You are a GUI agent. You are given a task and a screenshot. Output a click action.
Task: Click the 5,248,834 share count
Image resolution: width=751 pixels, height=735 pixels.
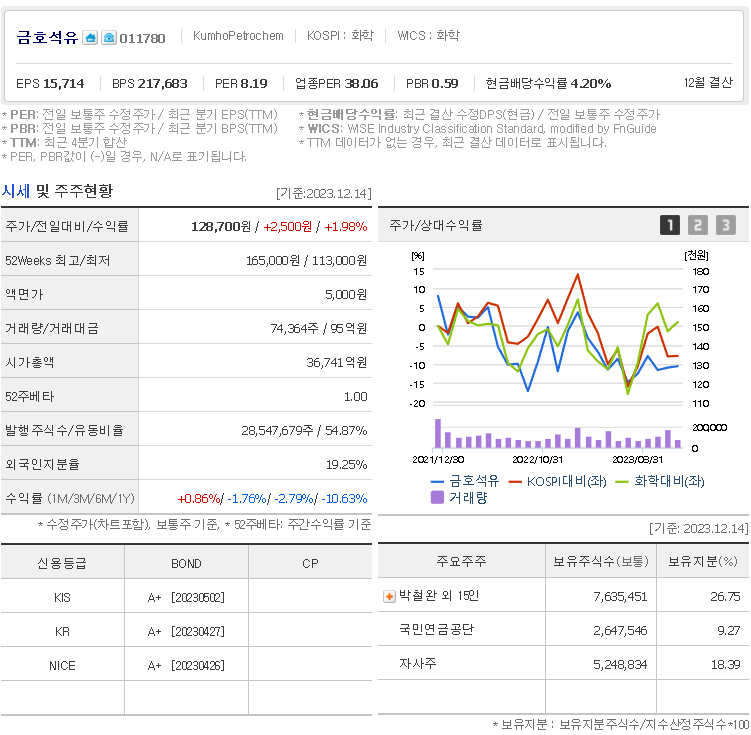pyautogui.click(x=620, y=665)
